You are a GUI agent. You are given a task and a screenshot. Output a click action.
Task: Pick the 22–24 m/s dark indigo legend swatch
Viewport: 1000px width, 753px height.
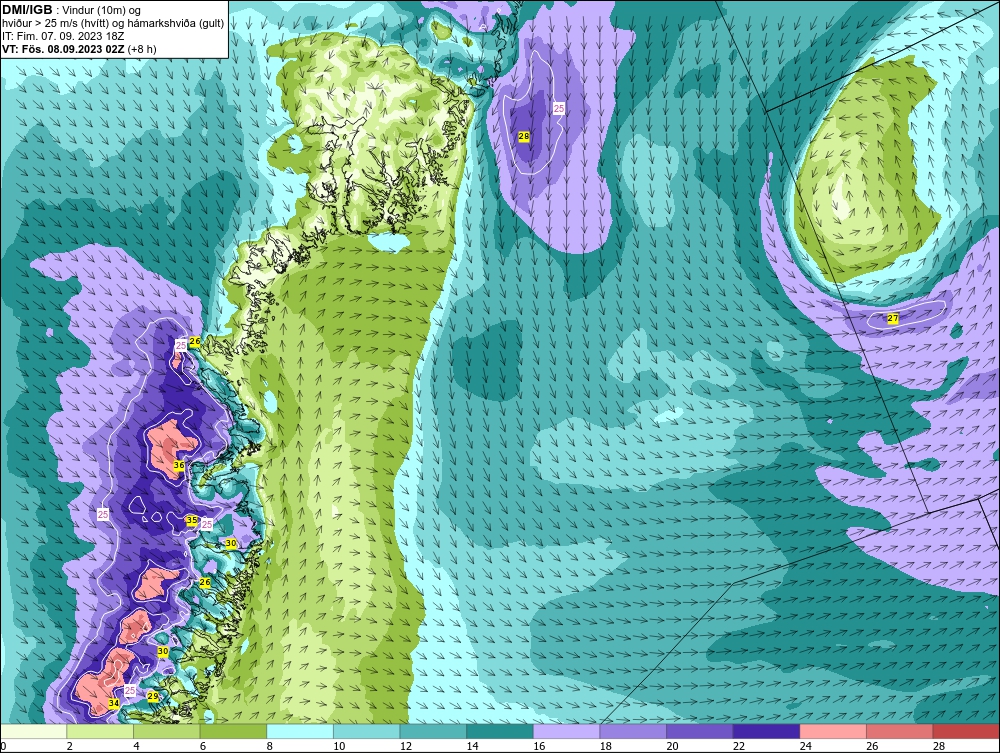(x=766, y=731)
